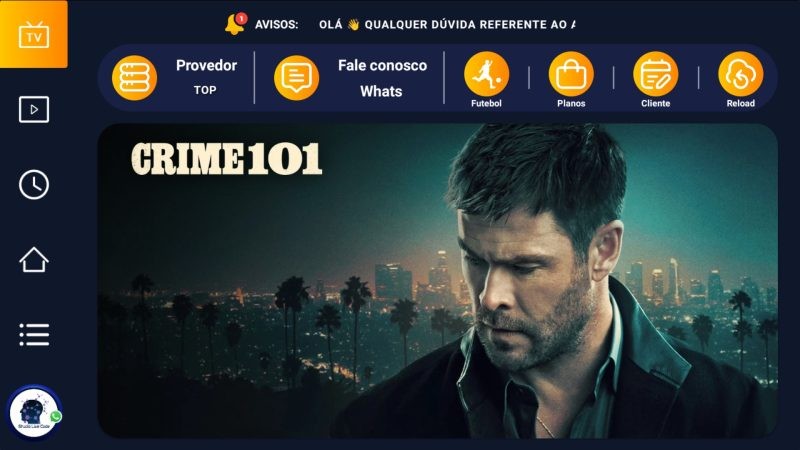Go to the home icon
Viewport: 800px width, 450px height.
click(34, 259)
